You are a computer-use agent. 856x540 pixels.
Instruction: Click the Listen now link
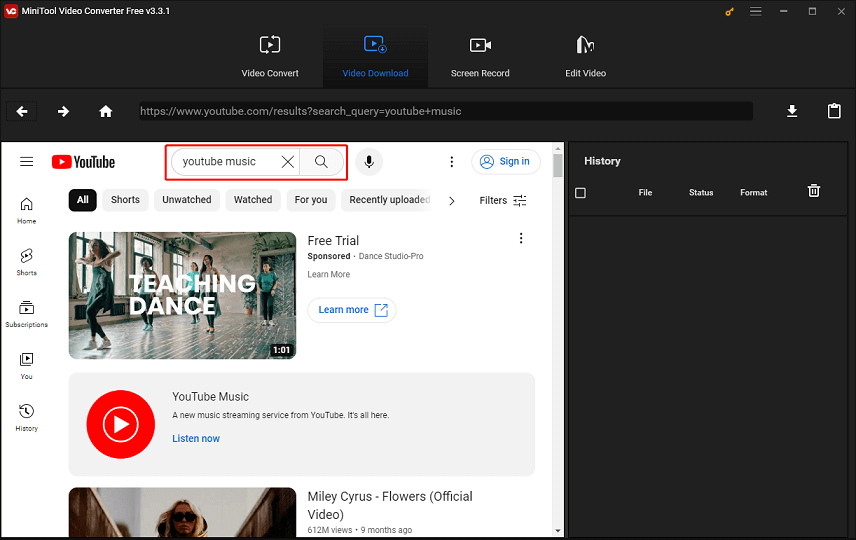click(x=196, y=438)
